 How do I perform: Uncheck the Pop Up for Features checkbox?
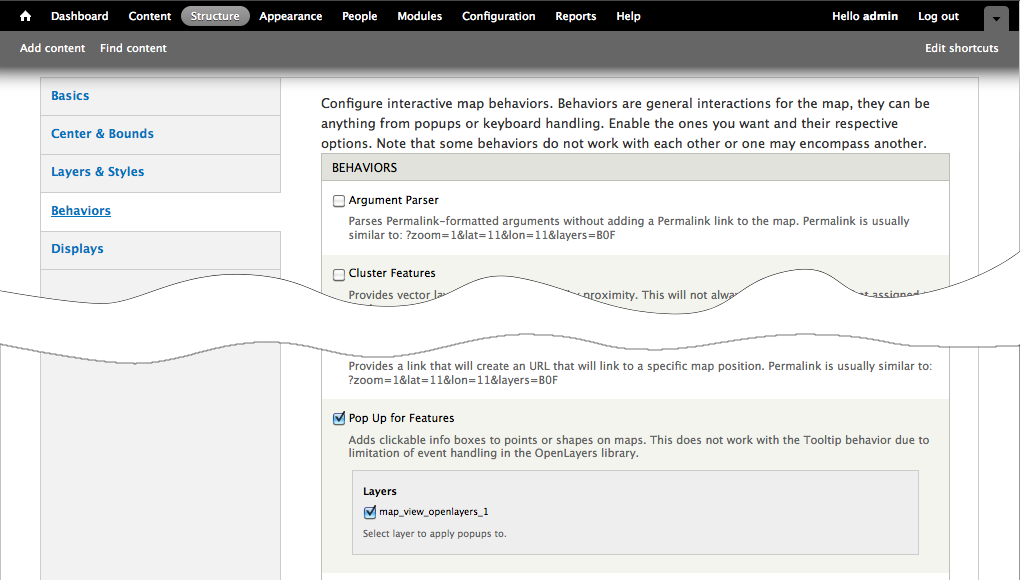(339, 419)
